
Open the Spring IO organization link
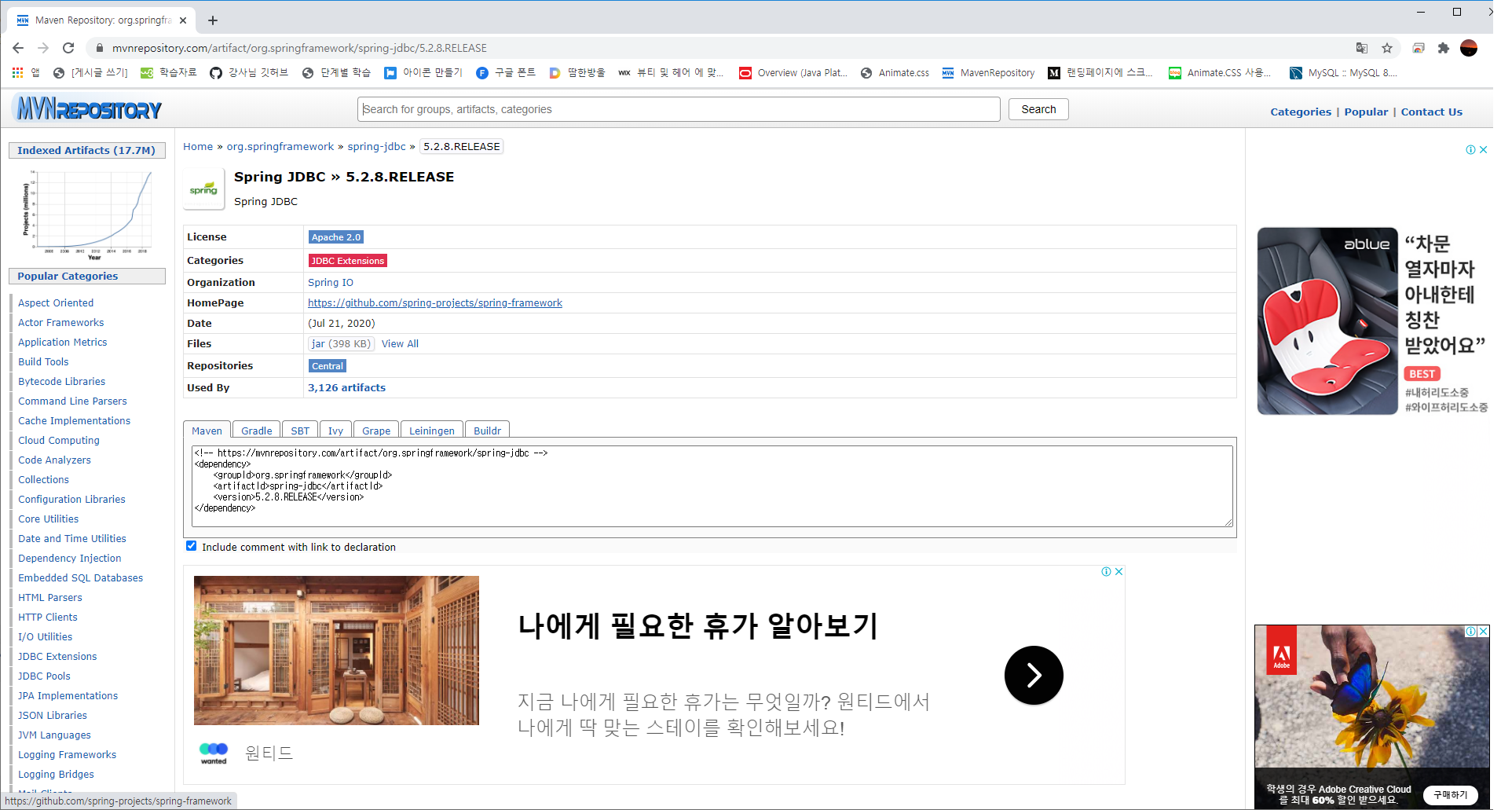(x=331, y=282)
